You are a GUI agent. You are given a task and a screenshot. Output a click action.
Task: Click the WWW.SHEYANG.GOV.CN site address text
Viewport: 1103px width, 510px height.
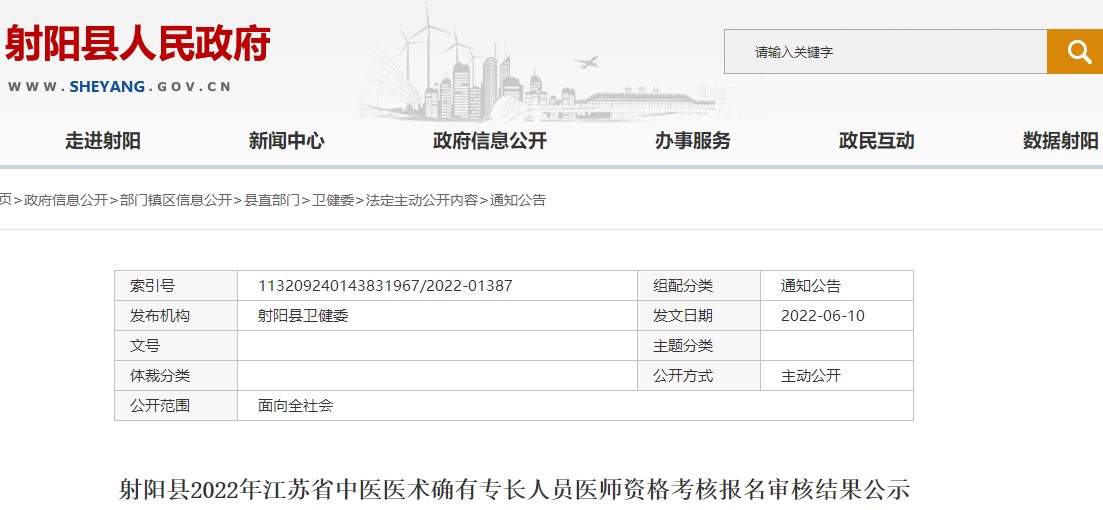120,87
